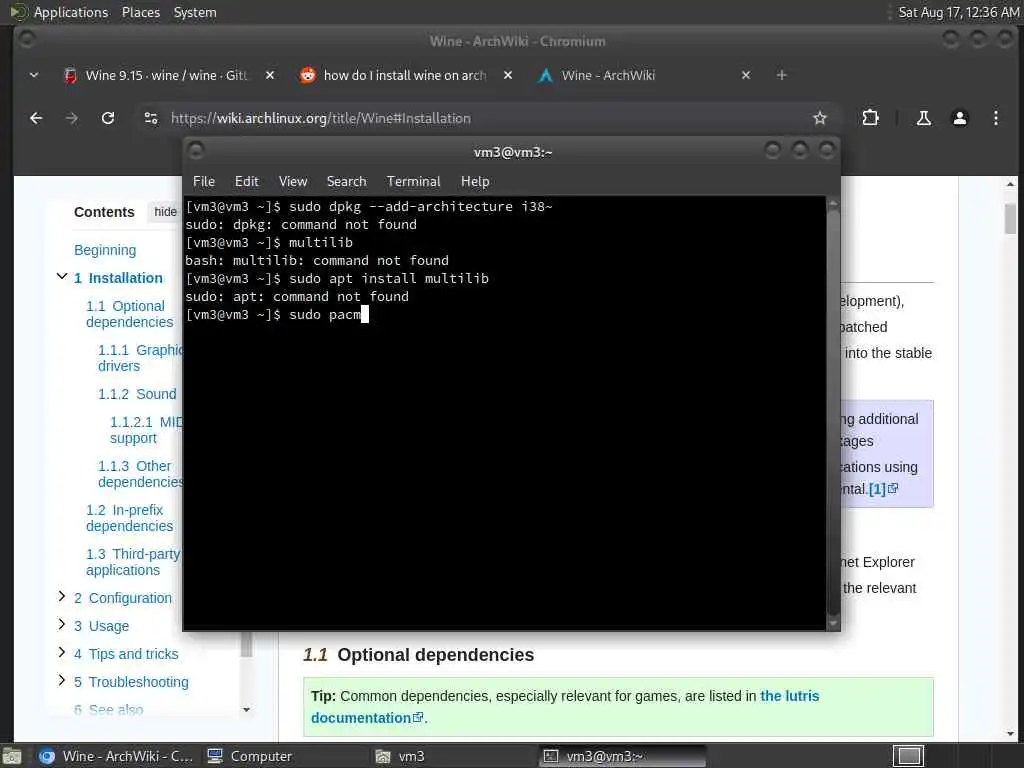Expand the 2 Configuration section
1024x768 pixels.
61,596
